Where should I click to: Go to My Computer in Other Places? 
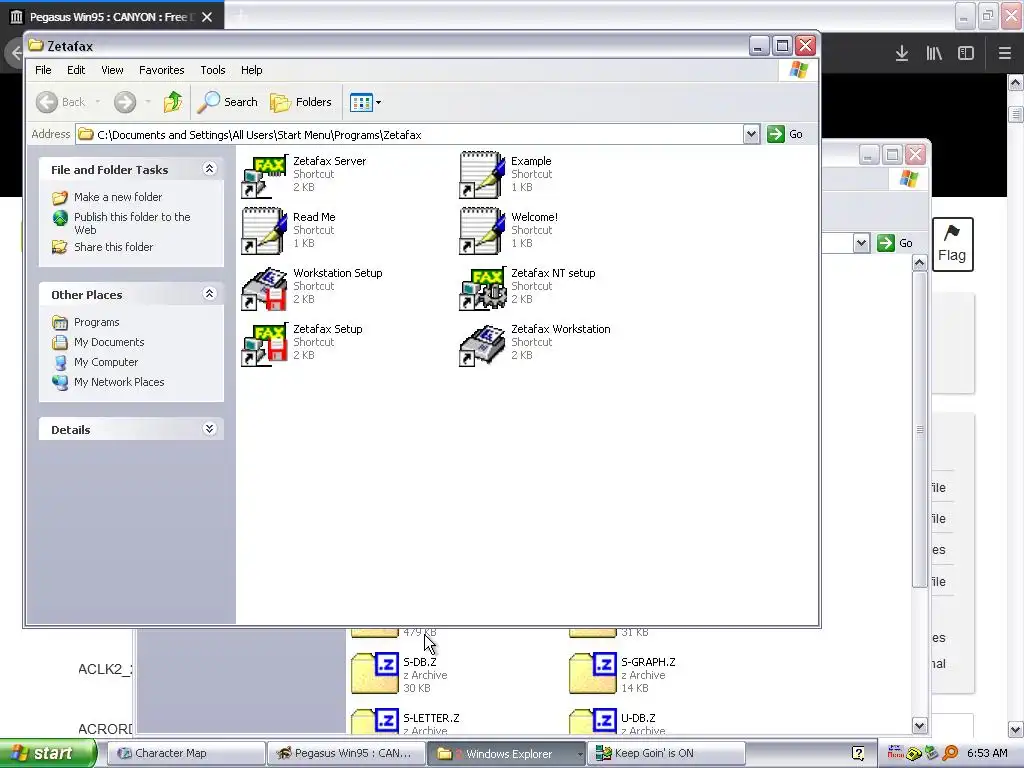(x=106, y=362)
